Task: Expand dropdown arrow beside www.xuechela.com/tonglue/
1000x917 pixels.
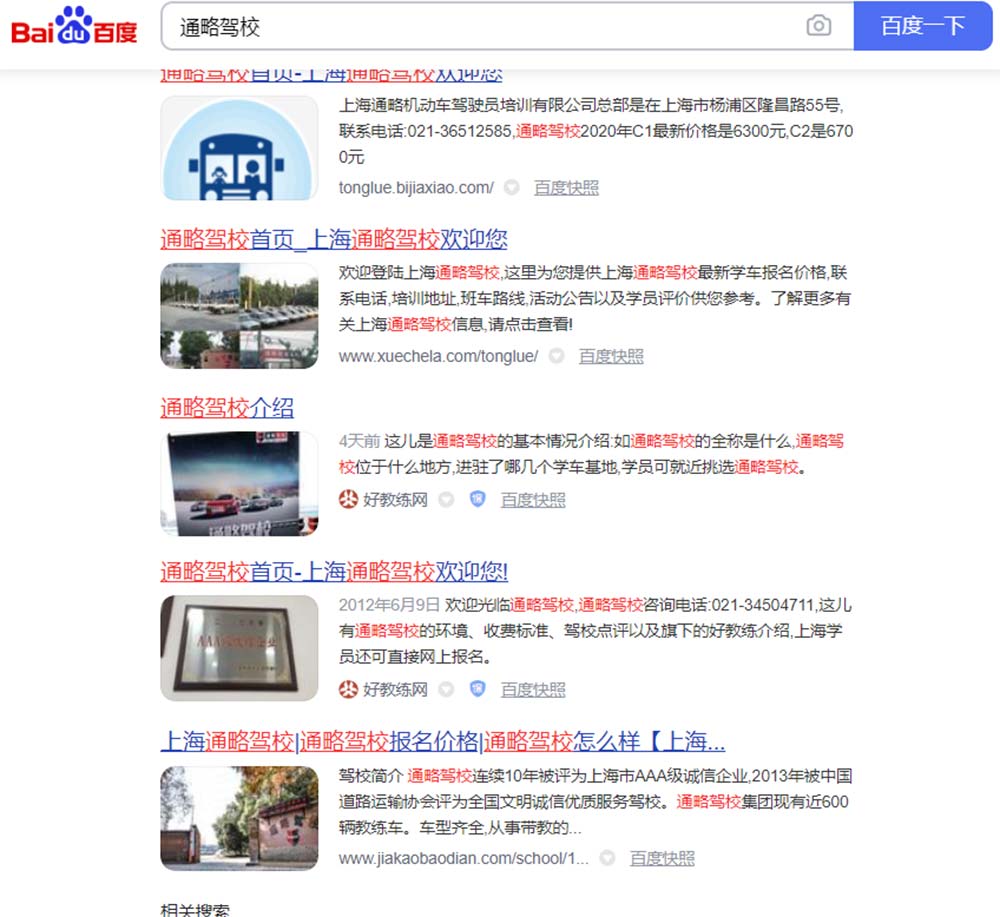Action: 556,356
